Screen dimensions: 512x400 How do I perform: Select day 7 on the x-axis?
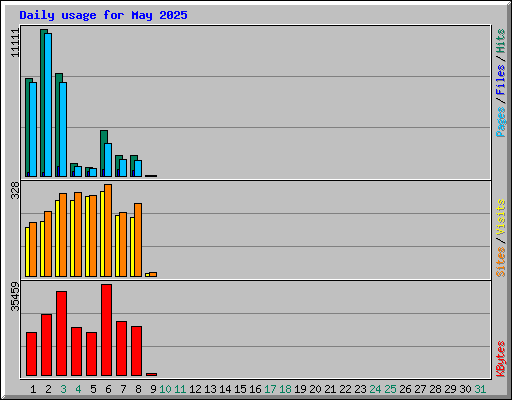click(123, 389)
